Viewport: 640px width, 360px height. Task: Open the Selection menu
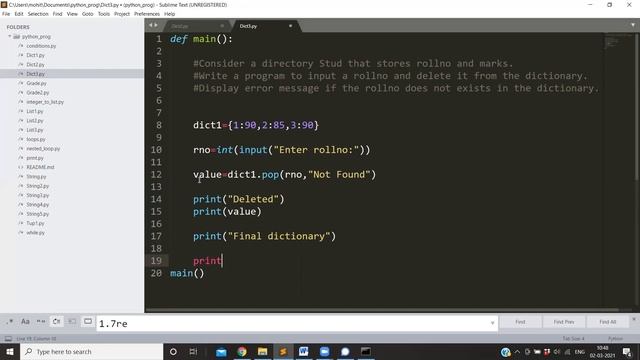38,14
